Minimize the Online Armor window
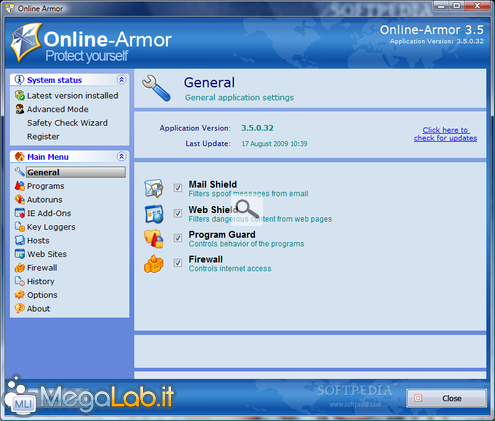The width and height of the screenshot is (495, 421). pyautogui.click(x=441, y=6)
